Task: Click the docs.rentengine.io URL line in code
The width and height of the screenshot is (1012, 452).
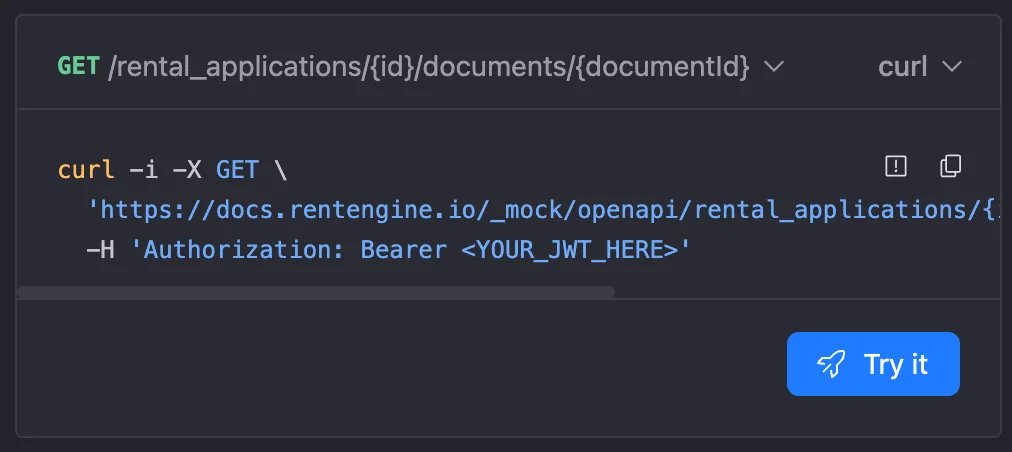Action: click(x=543, y=210)
